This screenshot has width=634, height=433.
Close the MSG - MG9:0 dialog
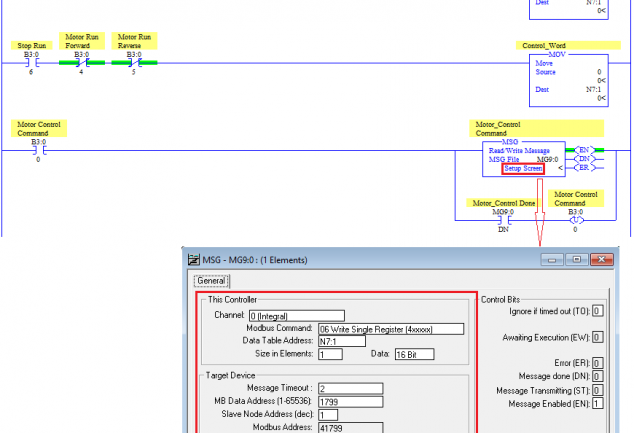point(602,260)
